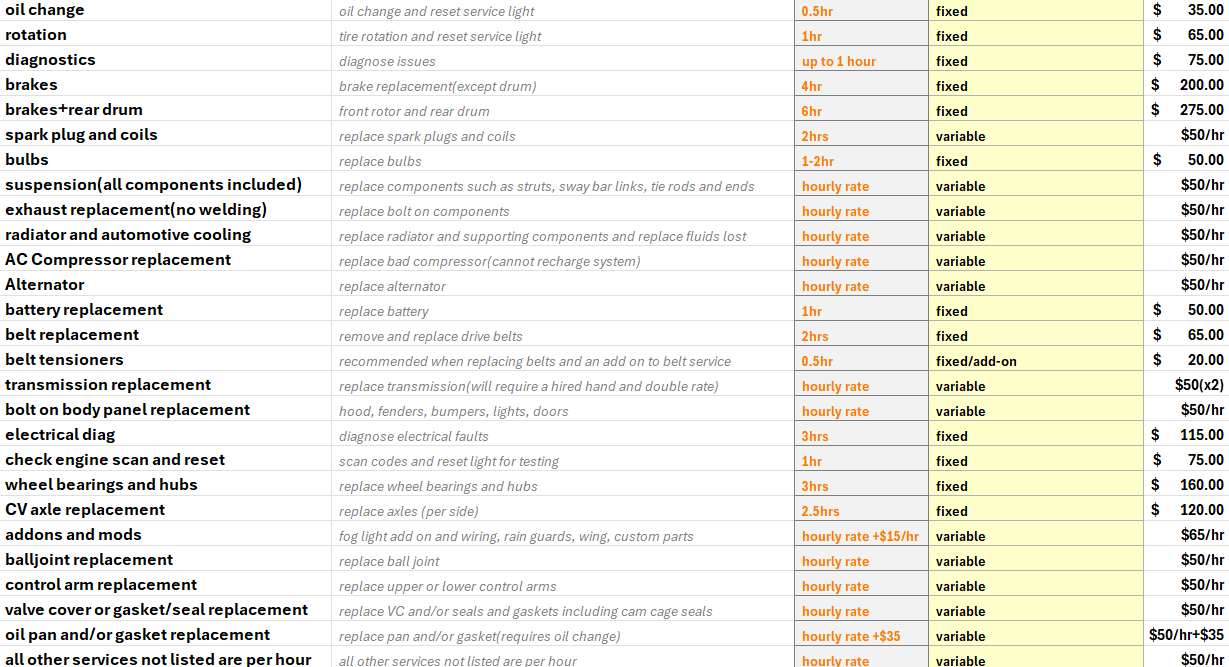1229x667 pixels.
Task: Select the "hood, fenders, bumpers, lights, doors" cell
Action: (x=563, y=411)
